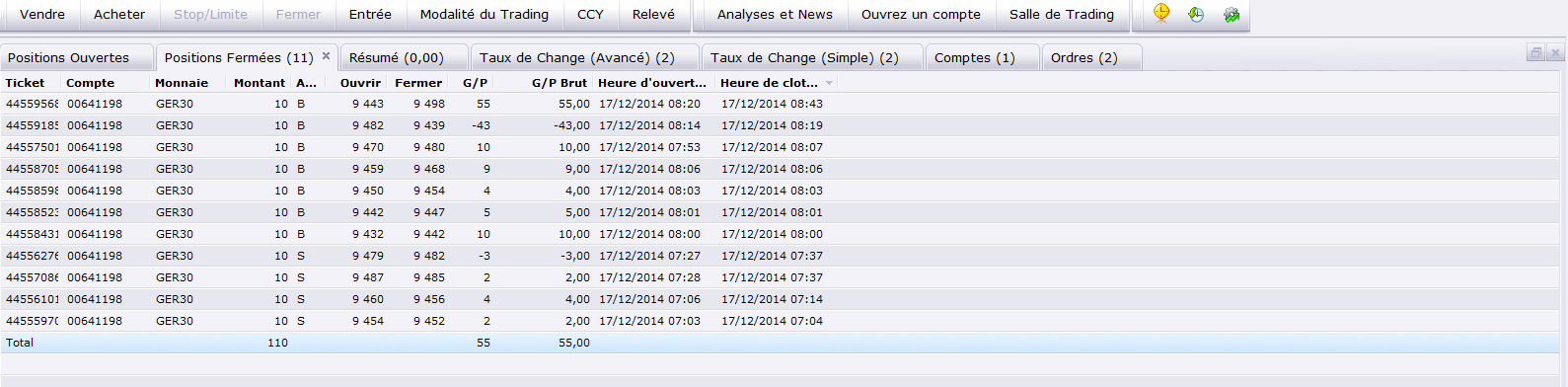Click open price 9 459
Image resolution: width=1568 pixels, height=387 pixels.
pyautogui.click(x=368, y=169)
